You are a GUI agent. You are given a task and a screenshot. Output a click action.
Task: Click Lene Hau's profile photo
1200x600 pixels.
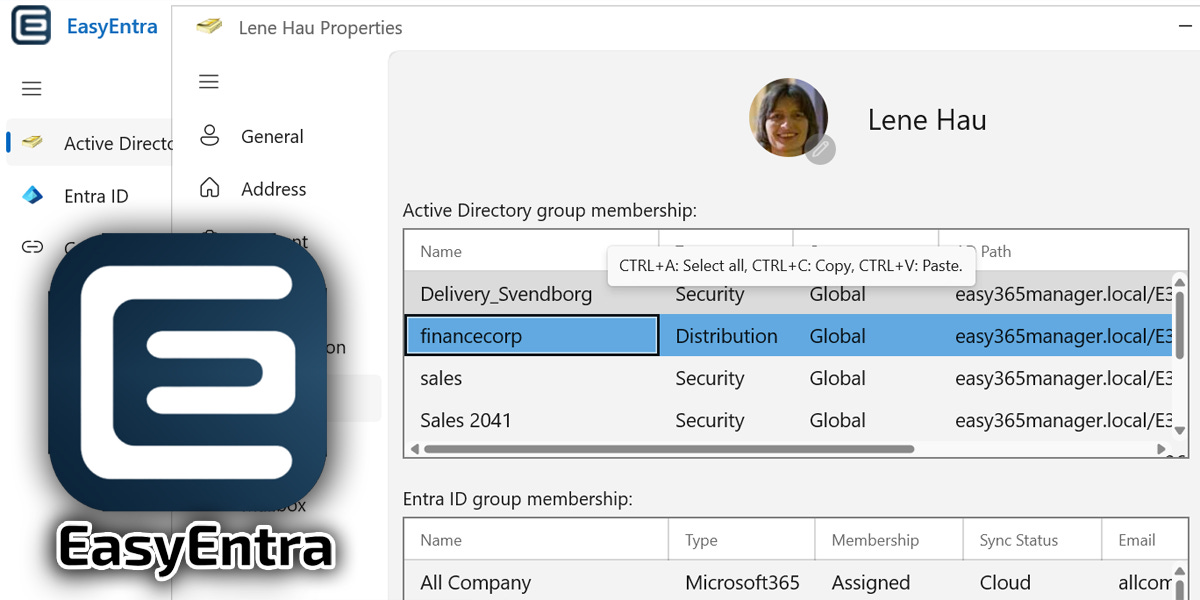(789, 118)
